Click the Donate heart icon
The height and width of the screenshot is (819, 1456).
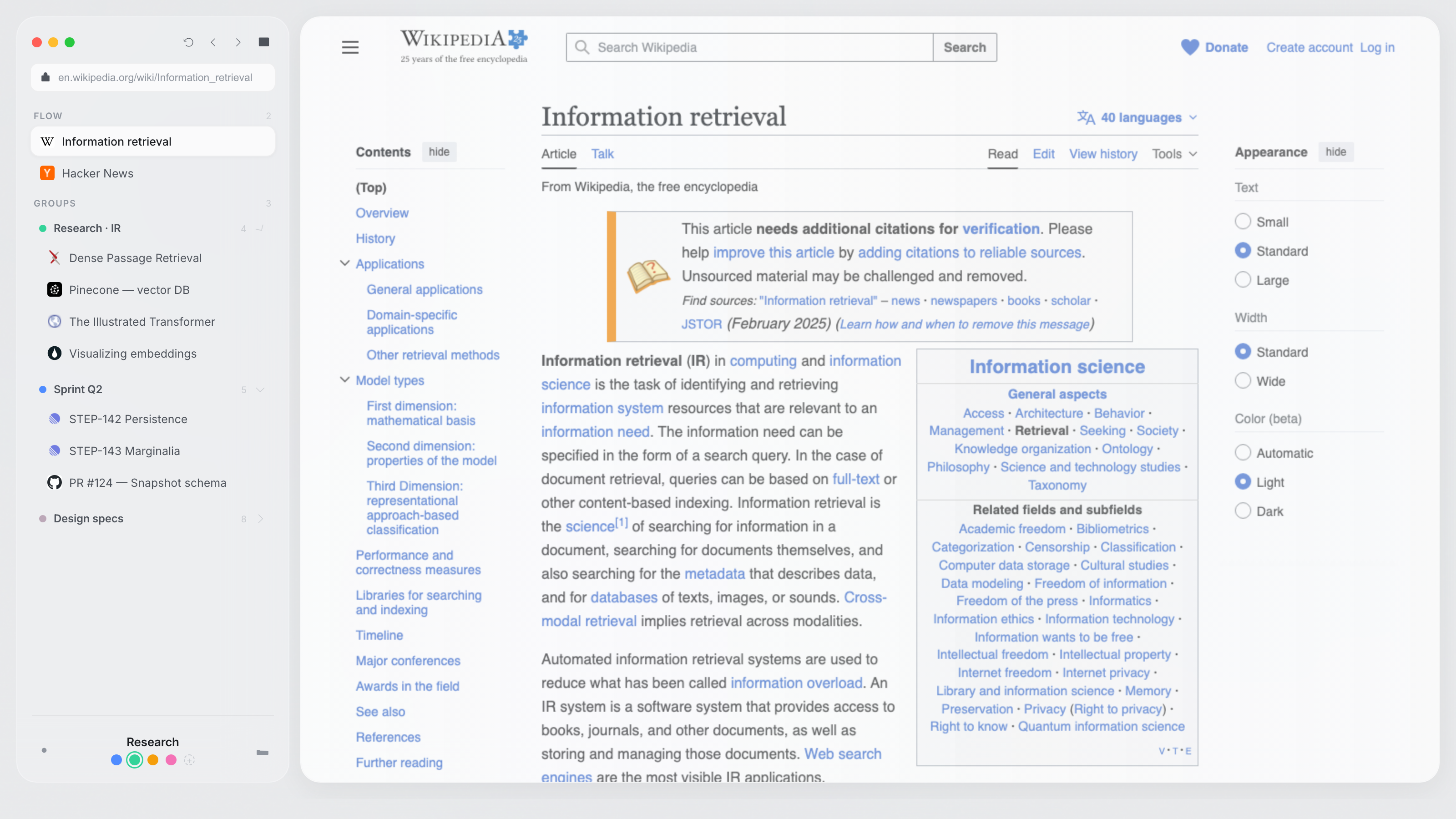click(x=1189, y=47)
